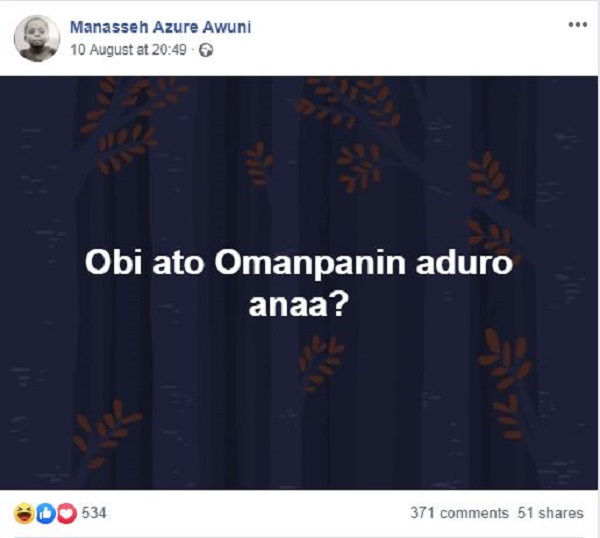Image resolution: width=600 pixels, height=538 pixels.
Task: Open the post options three-dot menu
Action: pyautogui.click(x=577, y=24)
